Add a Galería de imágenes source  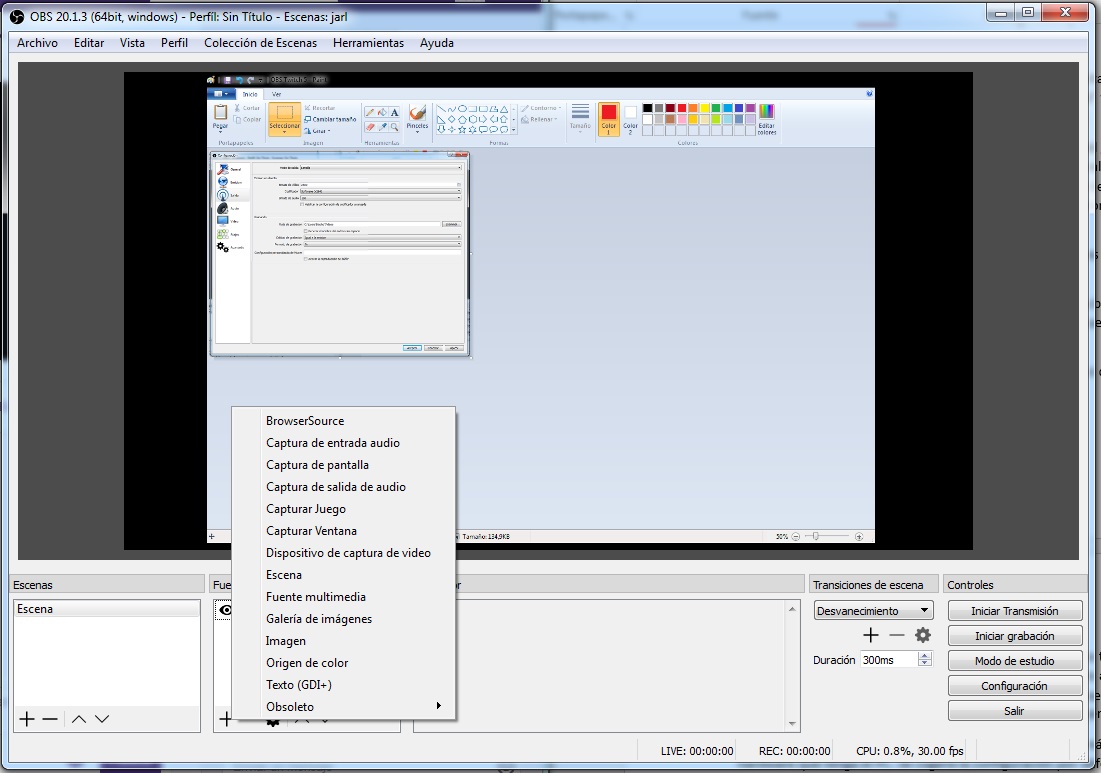[x=344, y=619]
